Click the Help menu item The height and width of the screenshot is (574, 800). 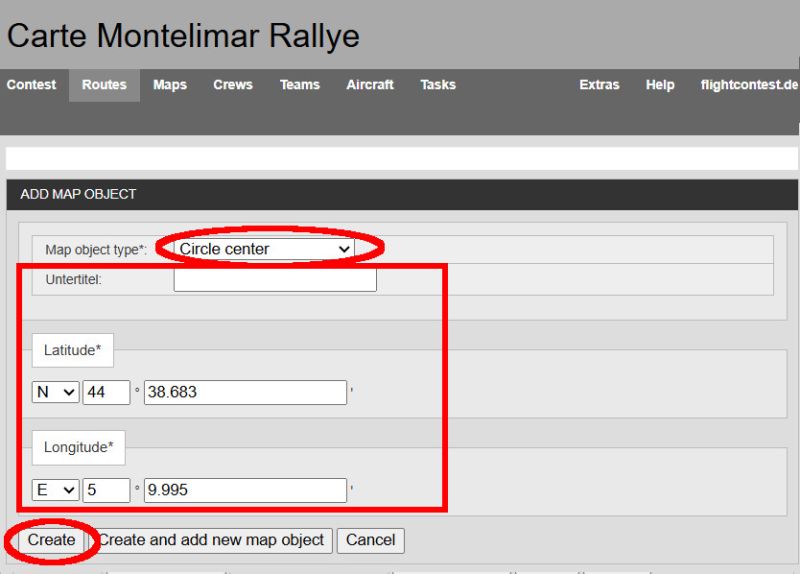coord(660,85)
